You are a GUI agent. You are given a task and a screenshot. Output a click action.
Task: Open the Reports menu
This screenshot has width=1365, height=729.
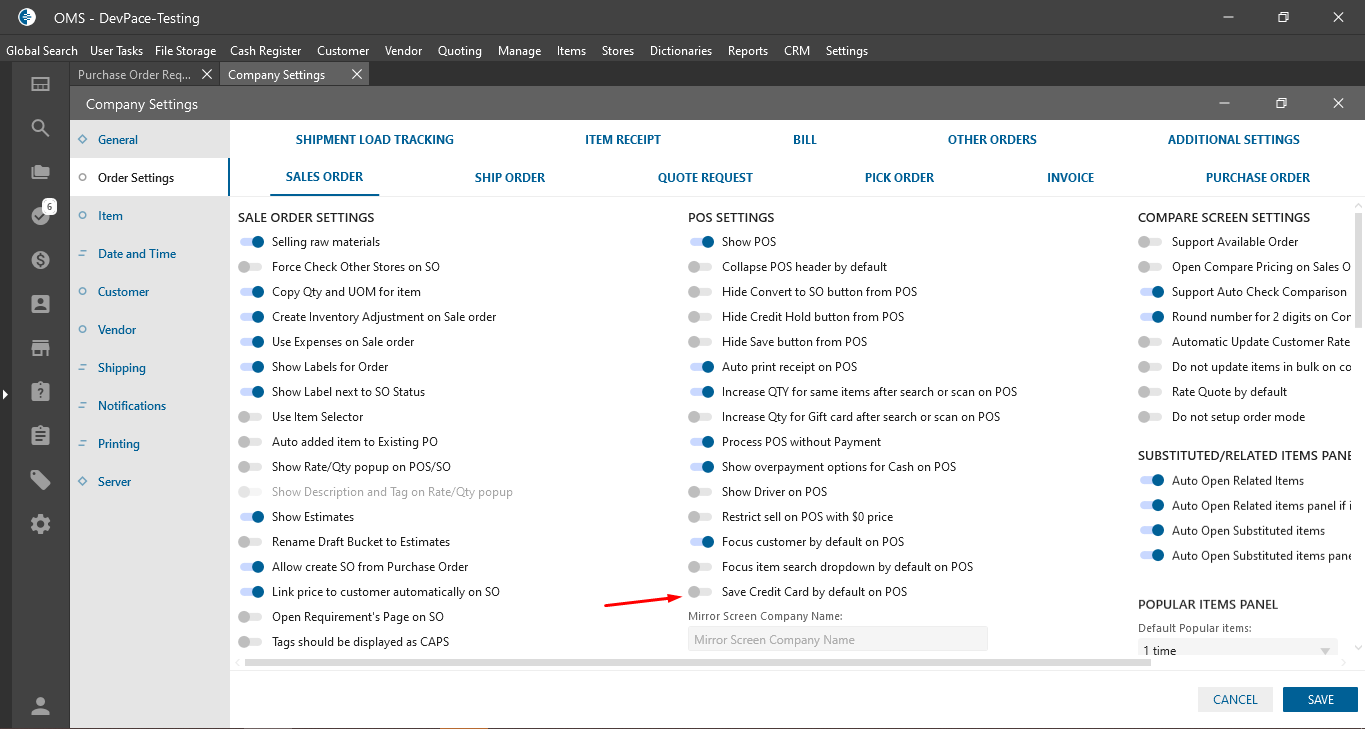pyautogui.click(x=748, y=51)
